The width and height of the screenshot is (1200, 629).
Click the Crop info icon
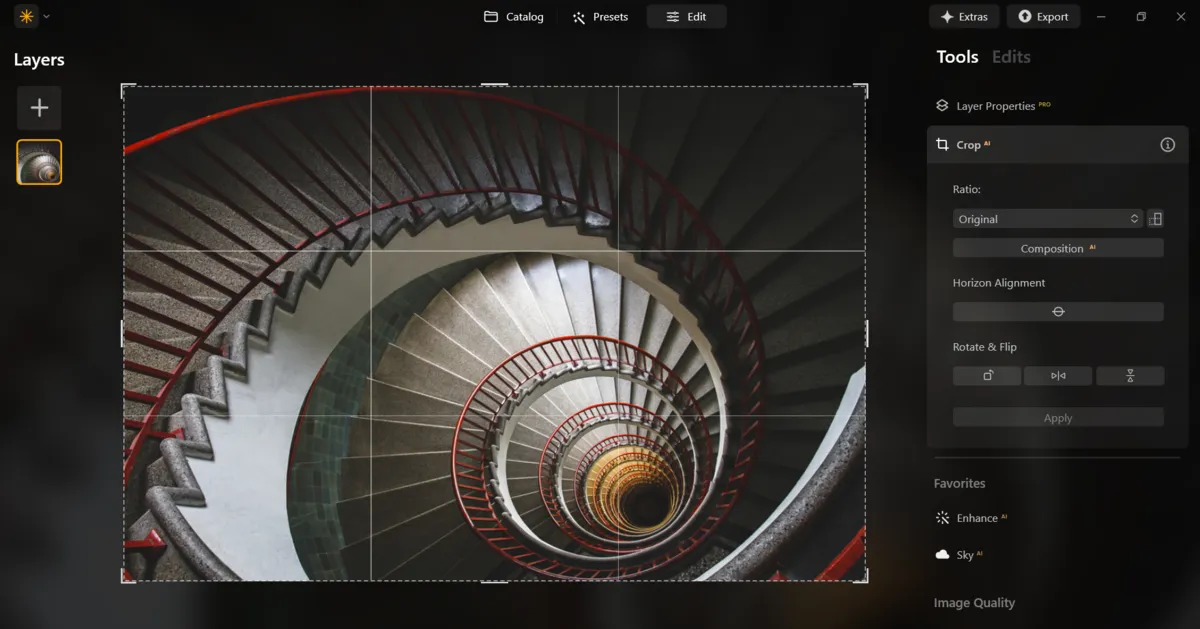pos(1166,144)
